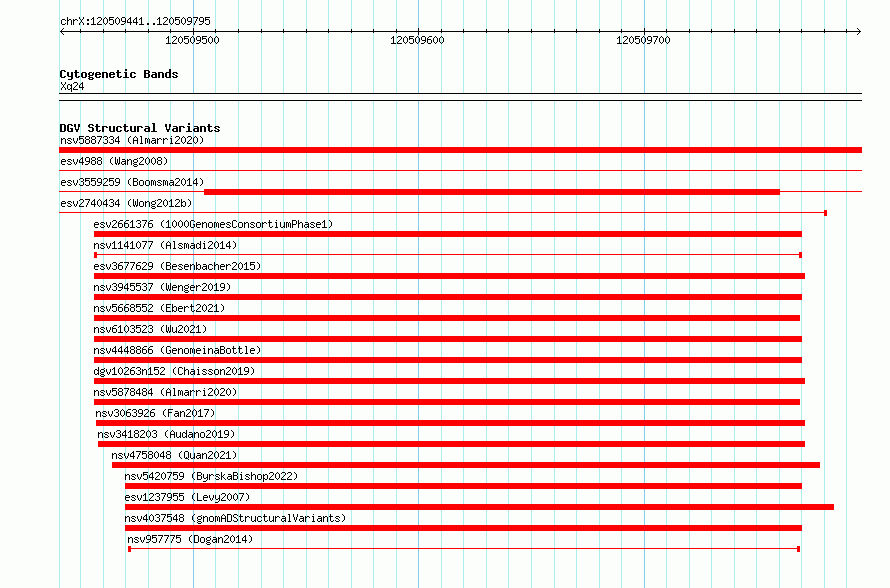This screenshot has height=588, width=890.
Task: Click the chrX:120509441..120509795 region label
Action: [135, 21]
